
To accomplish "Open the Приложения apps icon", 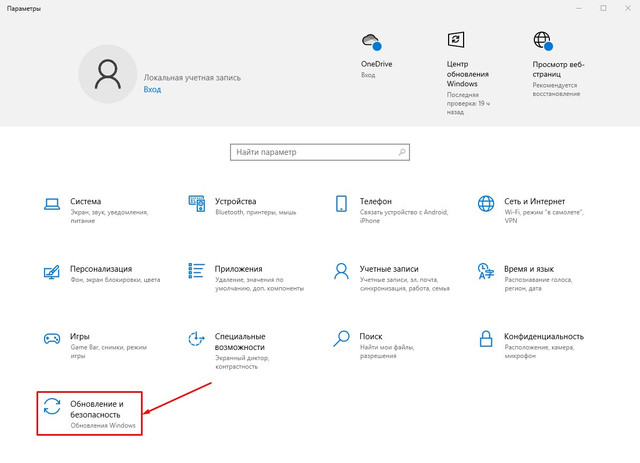I will click(197, 272).
